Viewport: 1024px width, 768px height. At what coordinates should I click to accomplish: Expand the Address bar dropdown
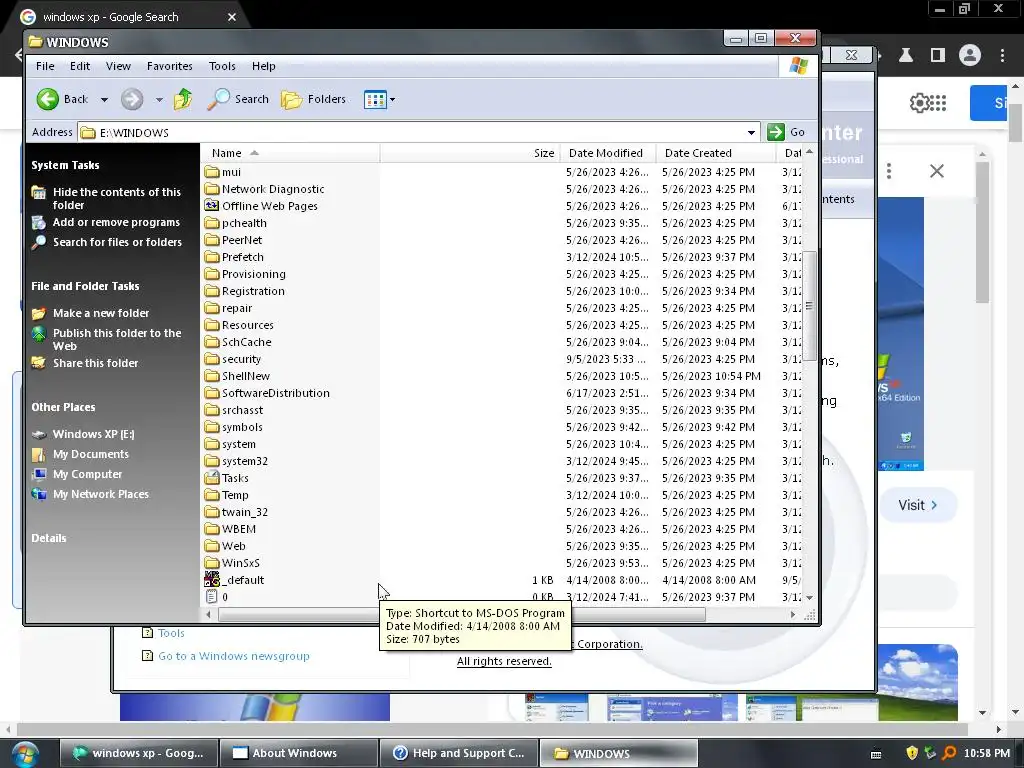coord(752,133)
